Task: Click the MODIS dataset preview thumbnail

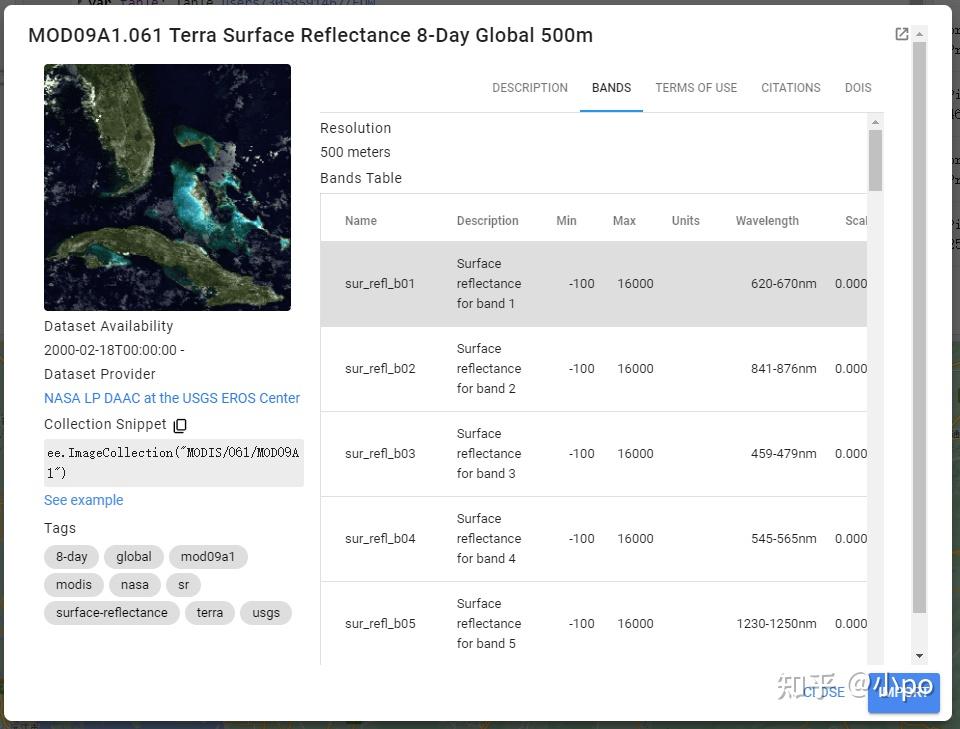Action: (x=167, y=187)
